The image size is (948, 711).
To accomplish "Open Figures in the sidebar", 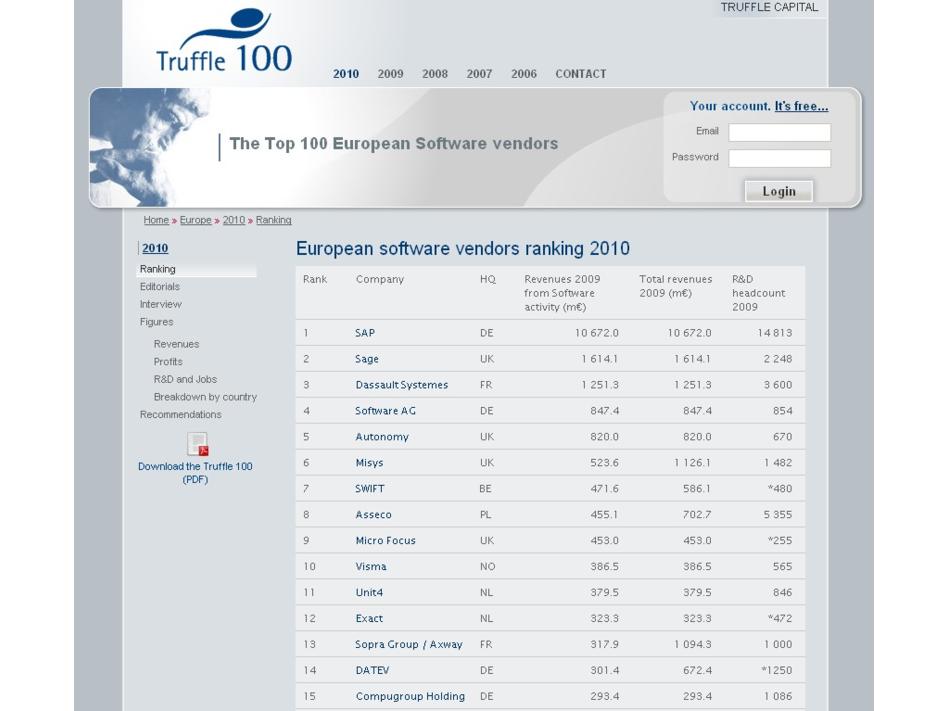I will coord(156,322).
